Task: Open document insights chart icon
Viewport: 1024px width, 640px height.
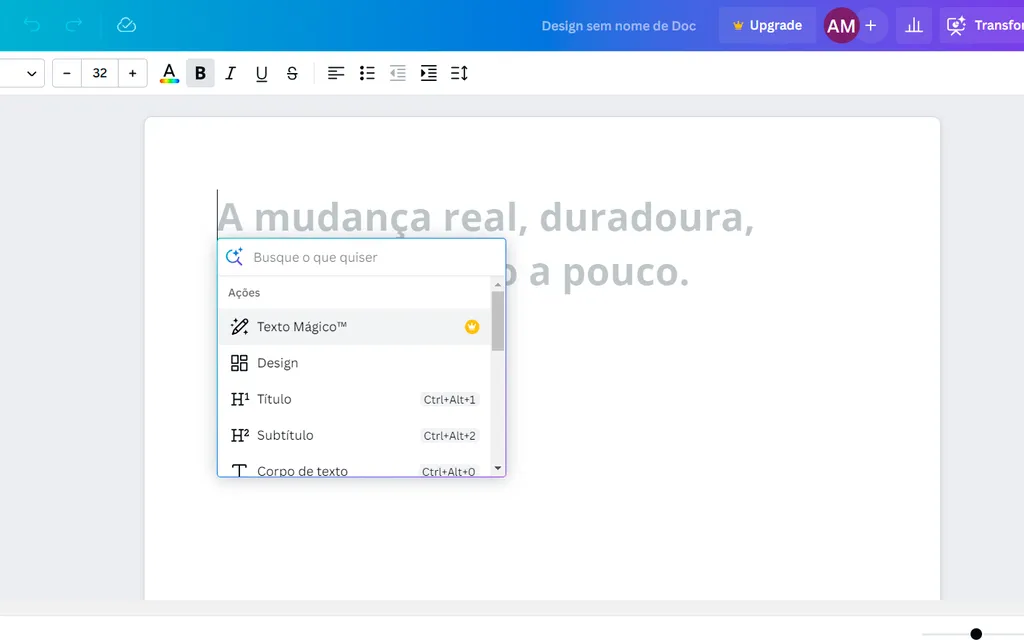Action: (x=913, y=25)
